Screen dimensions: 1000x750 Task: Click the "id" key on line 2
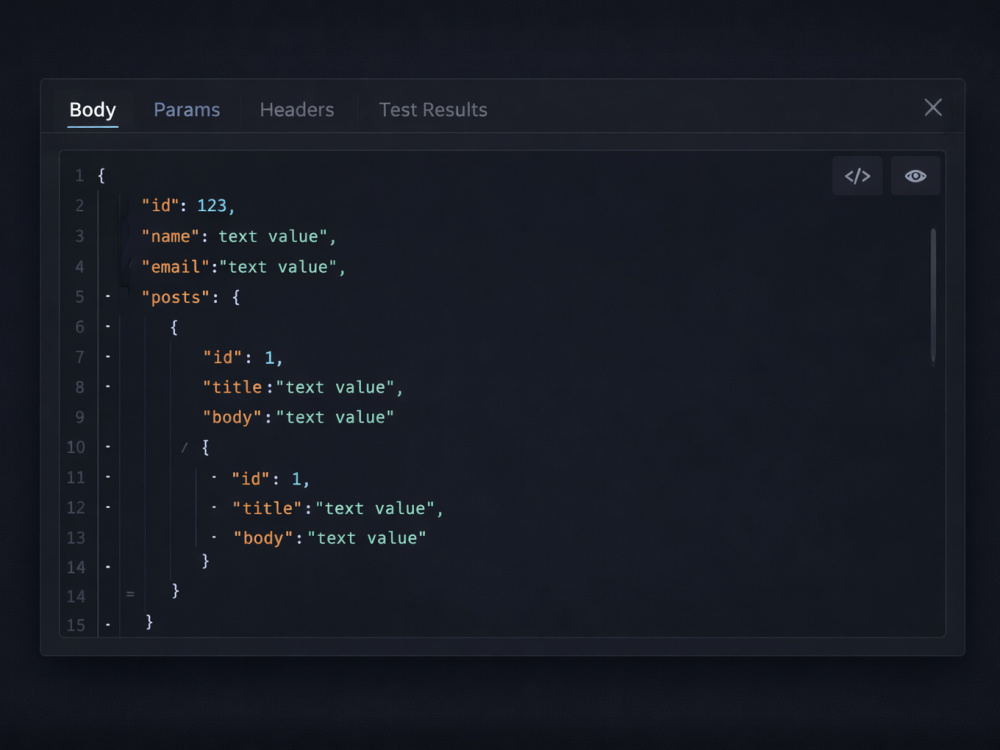(160, 205)
